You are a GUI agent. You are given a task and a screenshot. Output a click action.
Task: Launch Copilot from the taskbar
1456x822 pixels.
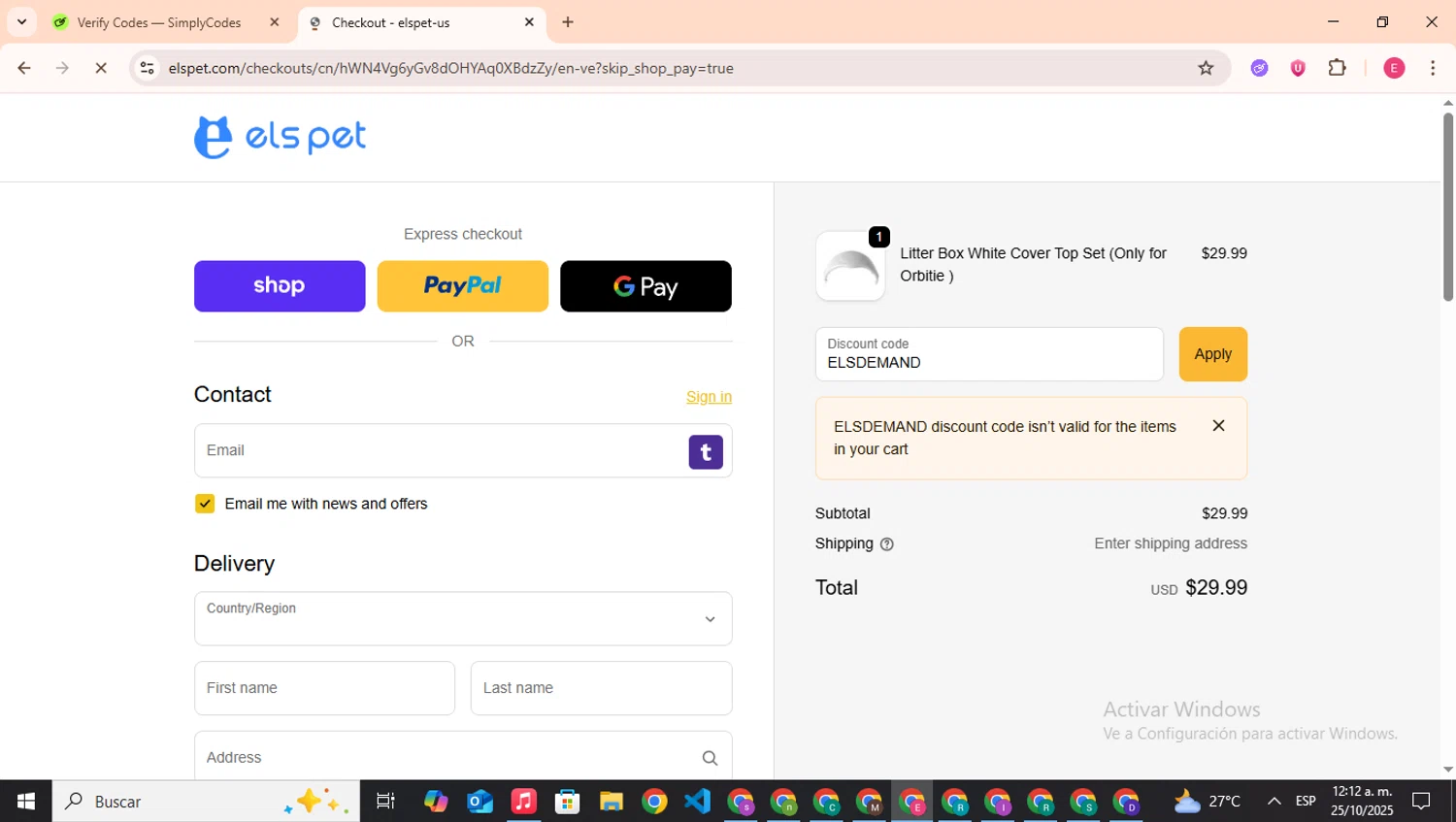pyautogui.click(x=436, y=802)
